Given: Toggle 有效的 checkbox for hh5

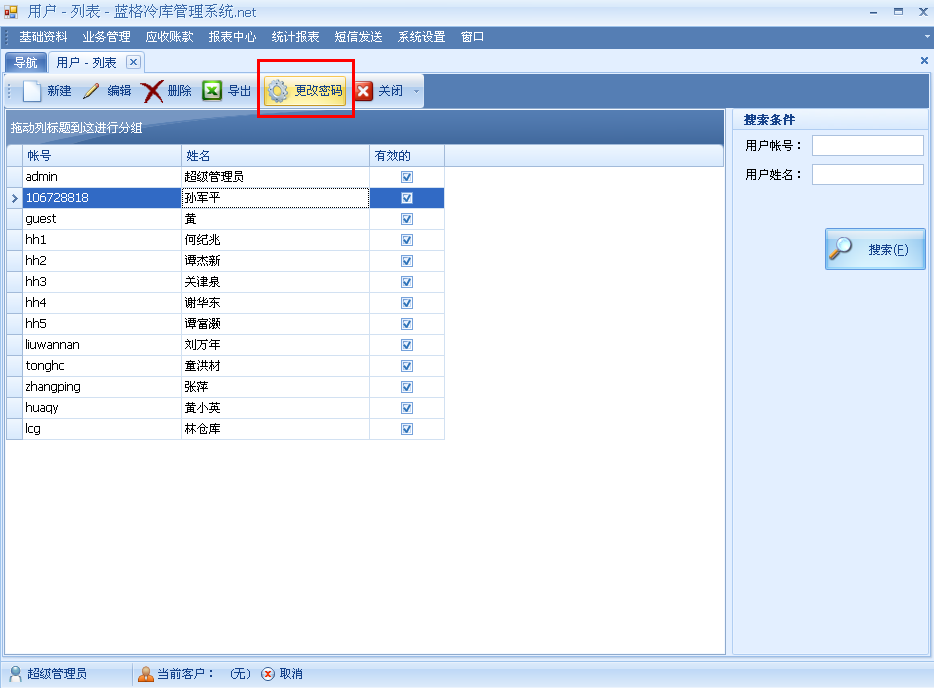Looking at the screenshot, I should coord(407,324).
